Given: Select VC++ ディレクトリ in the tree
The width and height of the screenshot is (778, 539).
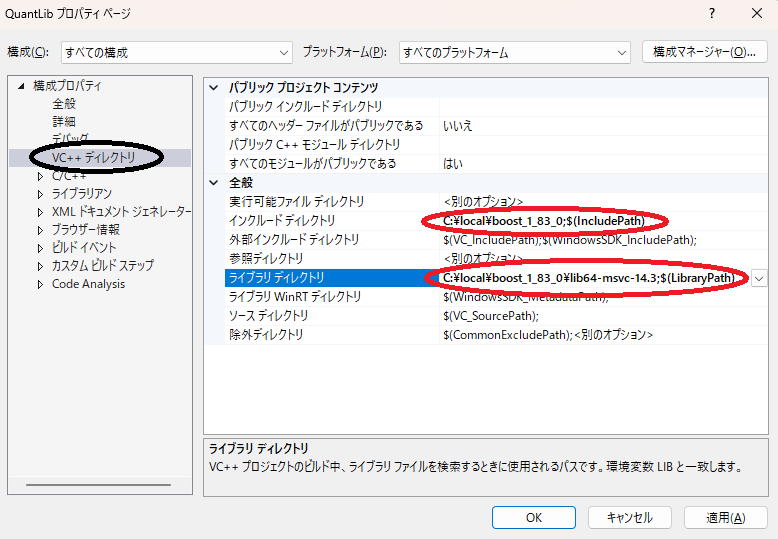Looking at the screenshot, I should pyautogui.click(x=94, y=158).
